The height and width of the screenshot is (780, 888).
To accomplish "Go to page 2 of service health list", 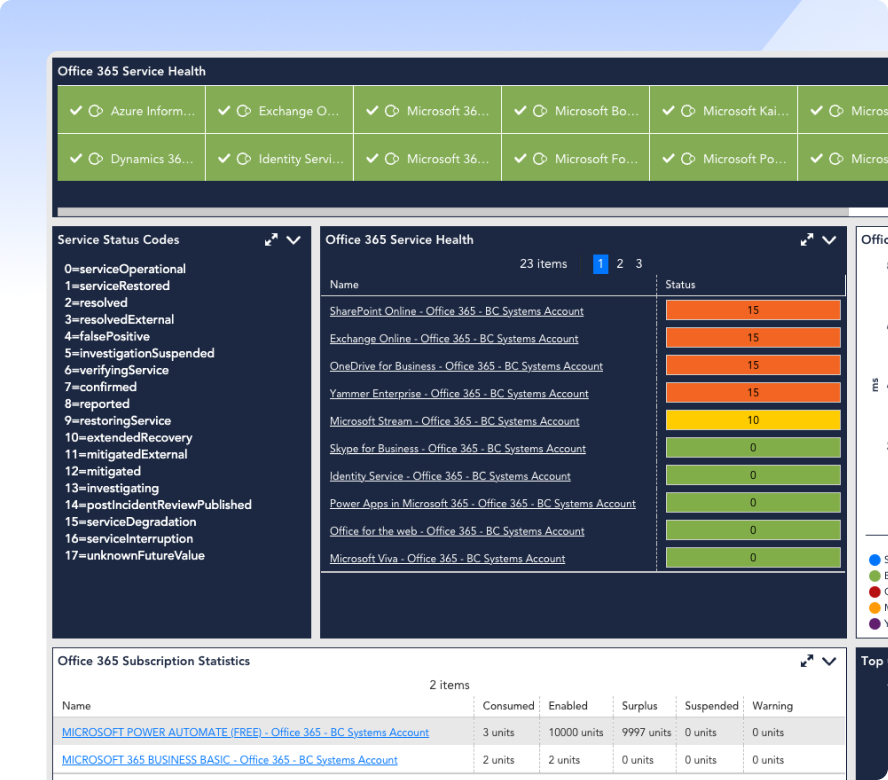I will point(620,264).
